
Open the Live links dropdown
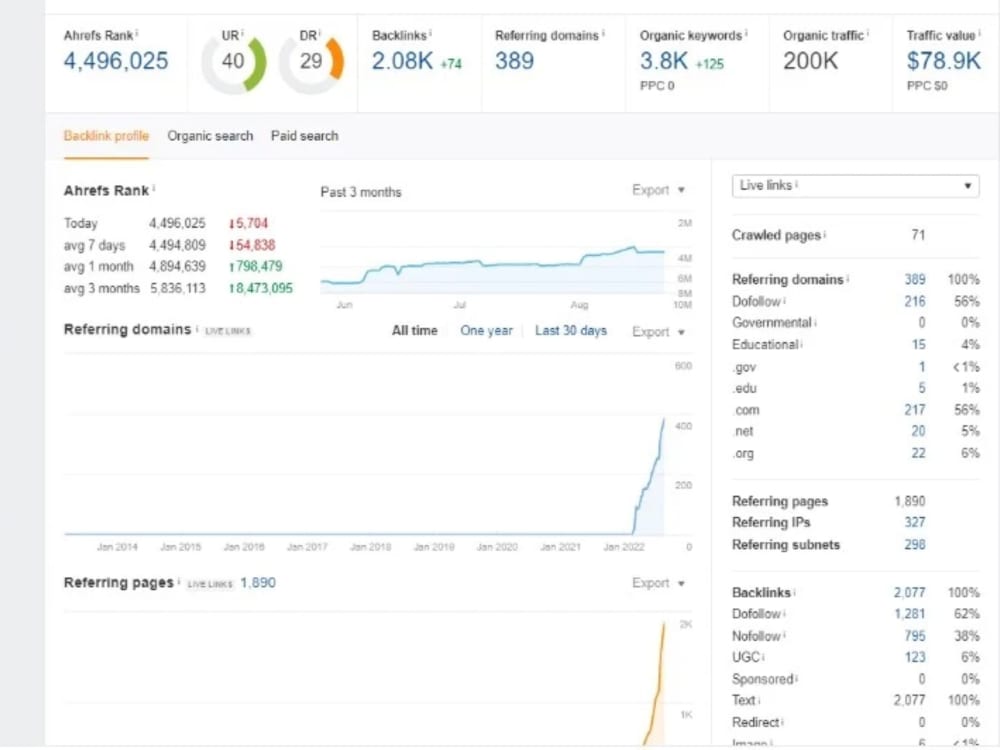[x=855, y=186]
